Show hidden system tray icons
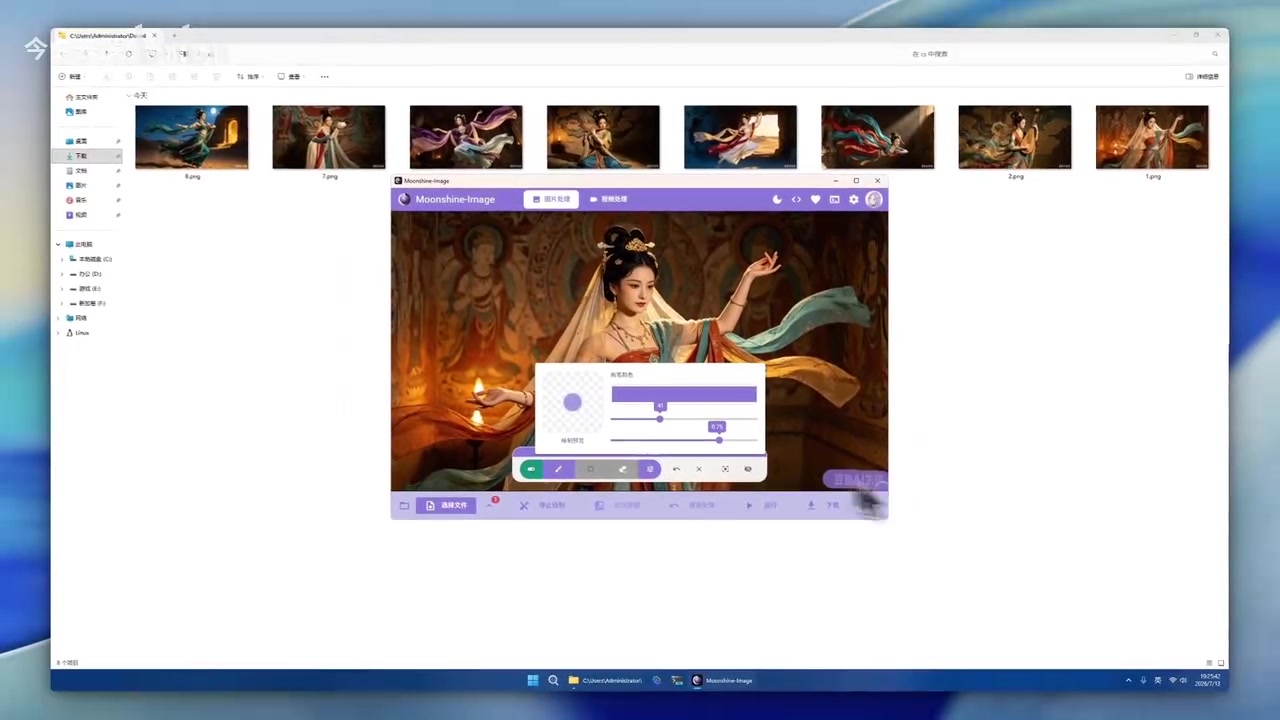Screen dimensions: 1280x720 point(1128,680)
